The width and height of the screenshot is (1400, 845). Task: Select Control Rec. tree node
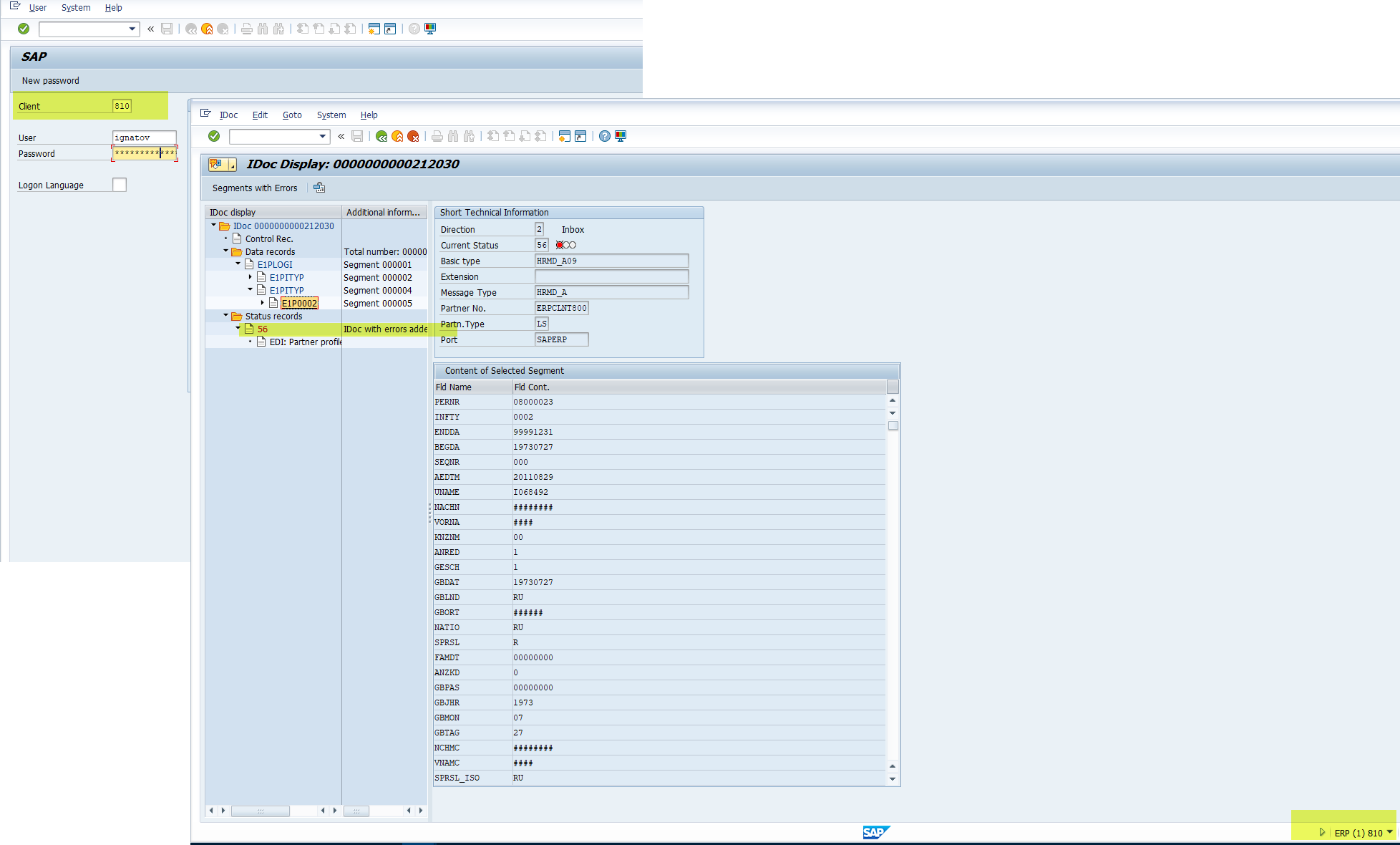click(269, 238)
